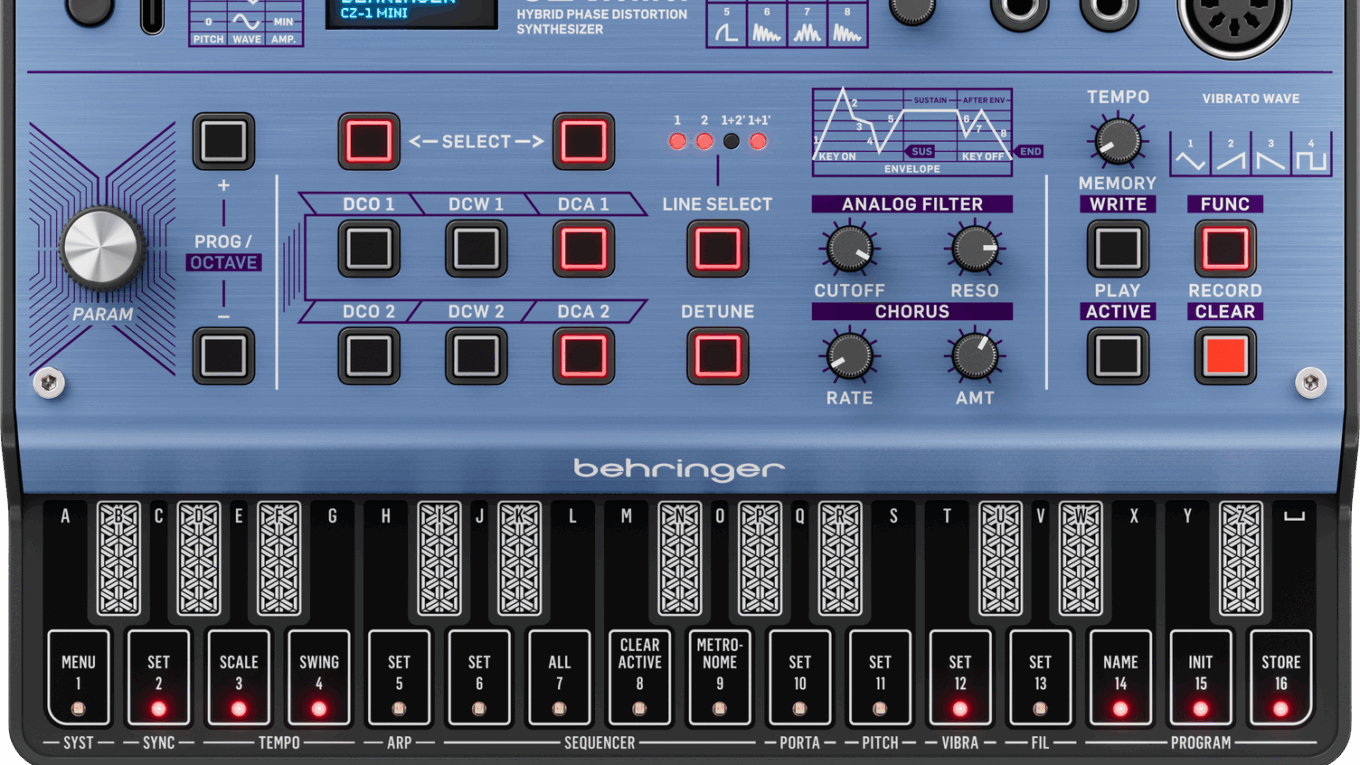Toggle the DCA 1 button
Viewport: 1360px width, 765px height.
tap(584, 248)
